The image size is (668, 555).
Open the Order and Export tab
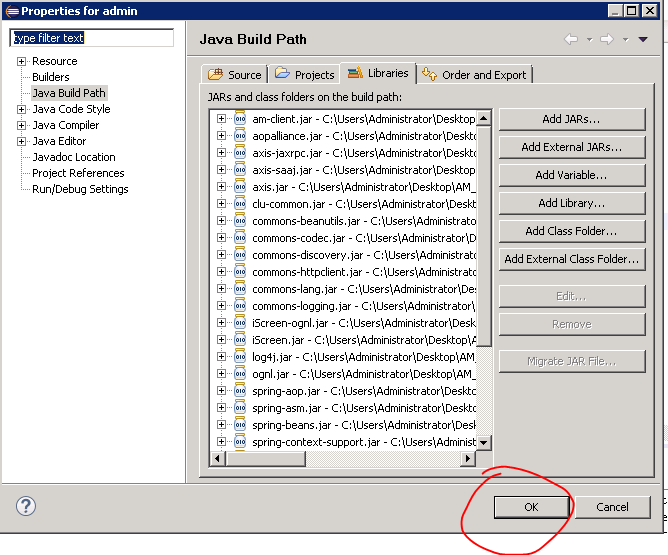[475, 74]
